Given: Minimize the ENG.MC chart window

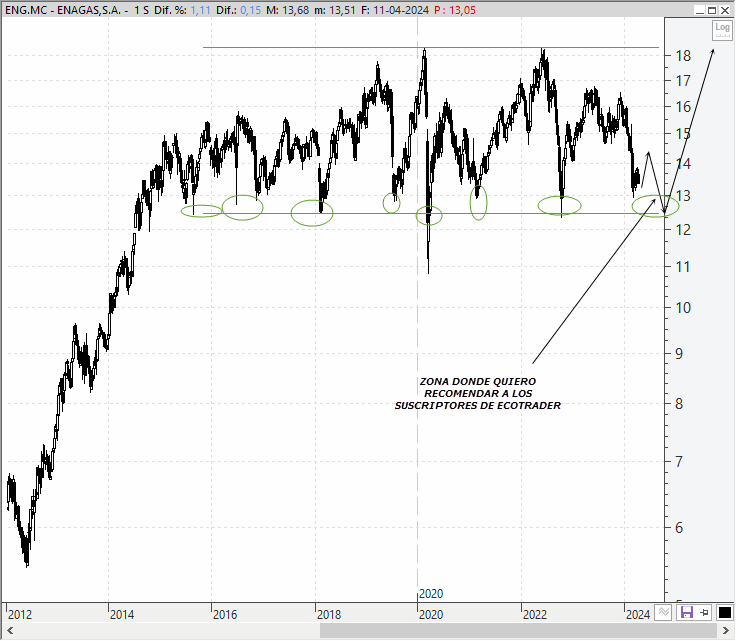Looking at the screenshot, I should (x=700, y=10).
